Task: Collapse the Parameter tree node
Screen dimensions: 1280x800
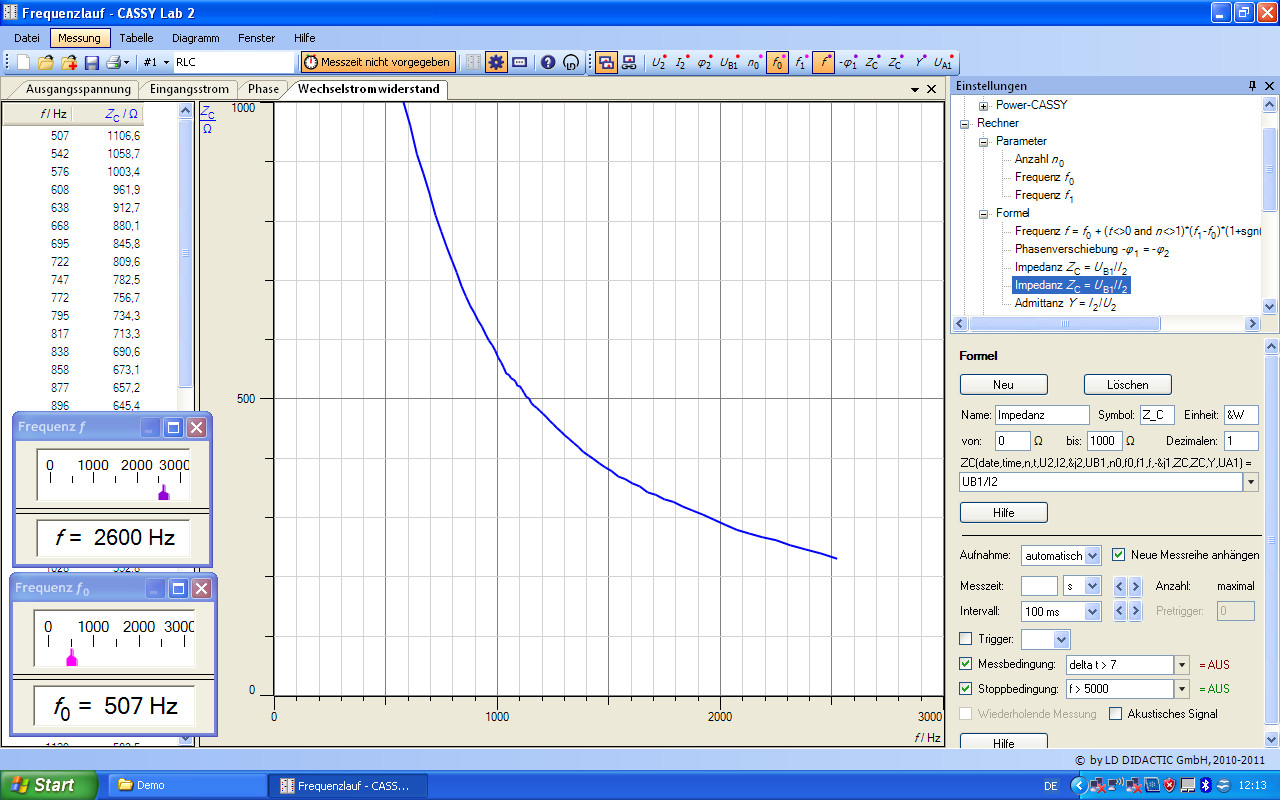Action: 984,141
